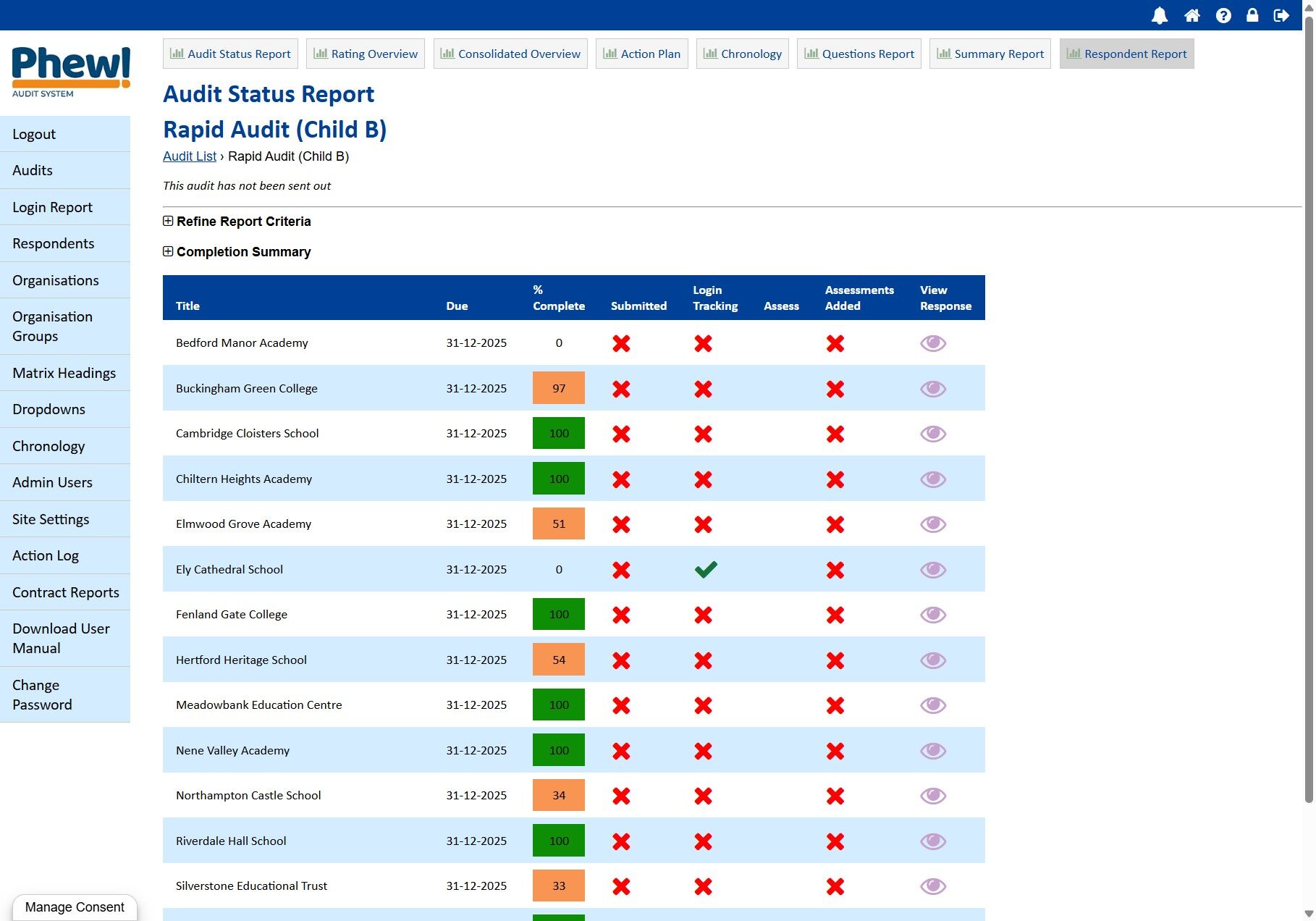Image resolution: width=1316 pixels, height=921 pixels.
Task: Switch to the Respondent Report tab
Action: 1126,54
